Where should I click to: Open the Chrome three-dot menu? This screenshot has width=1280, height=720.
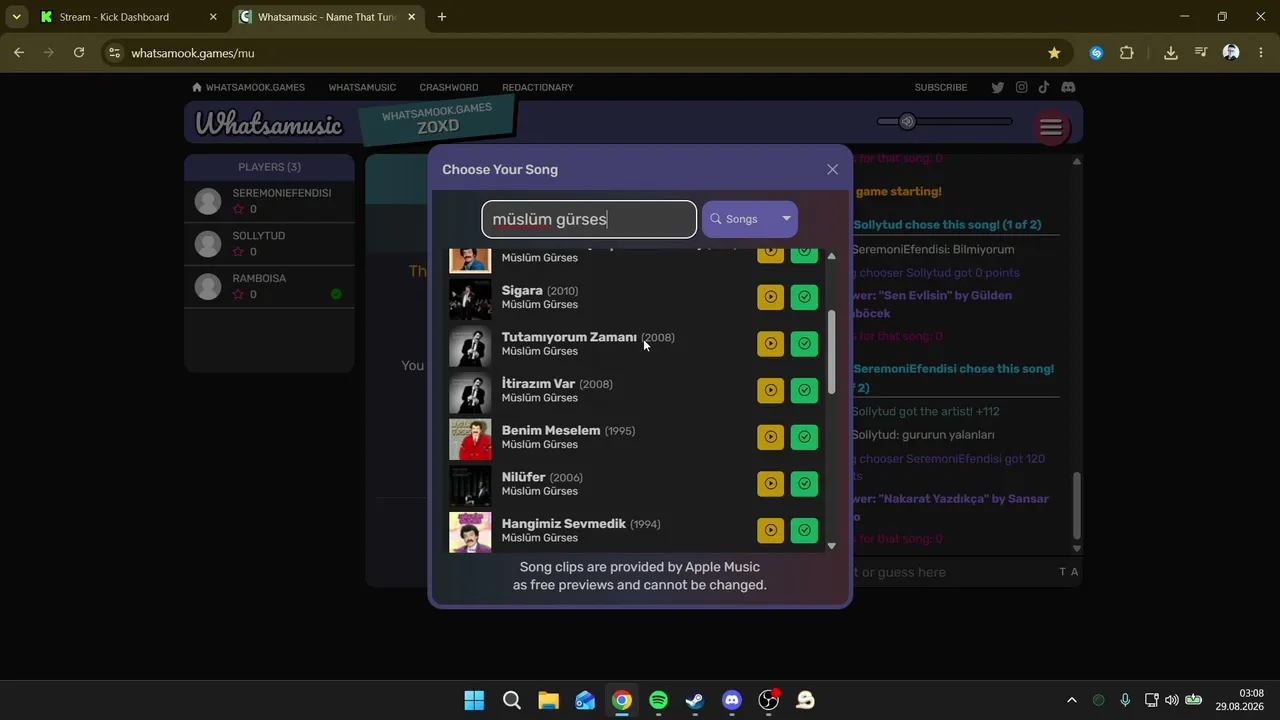1261,53
